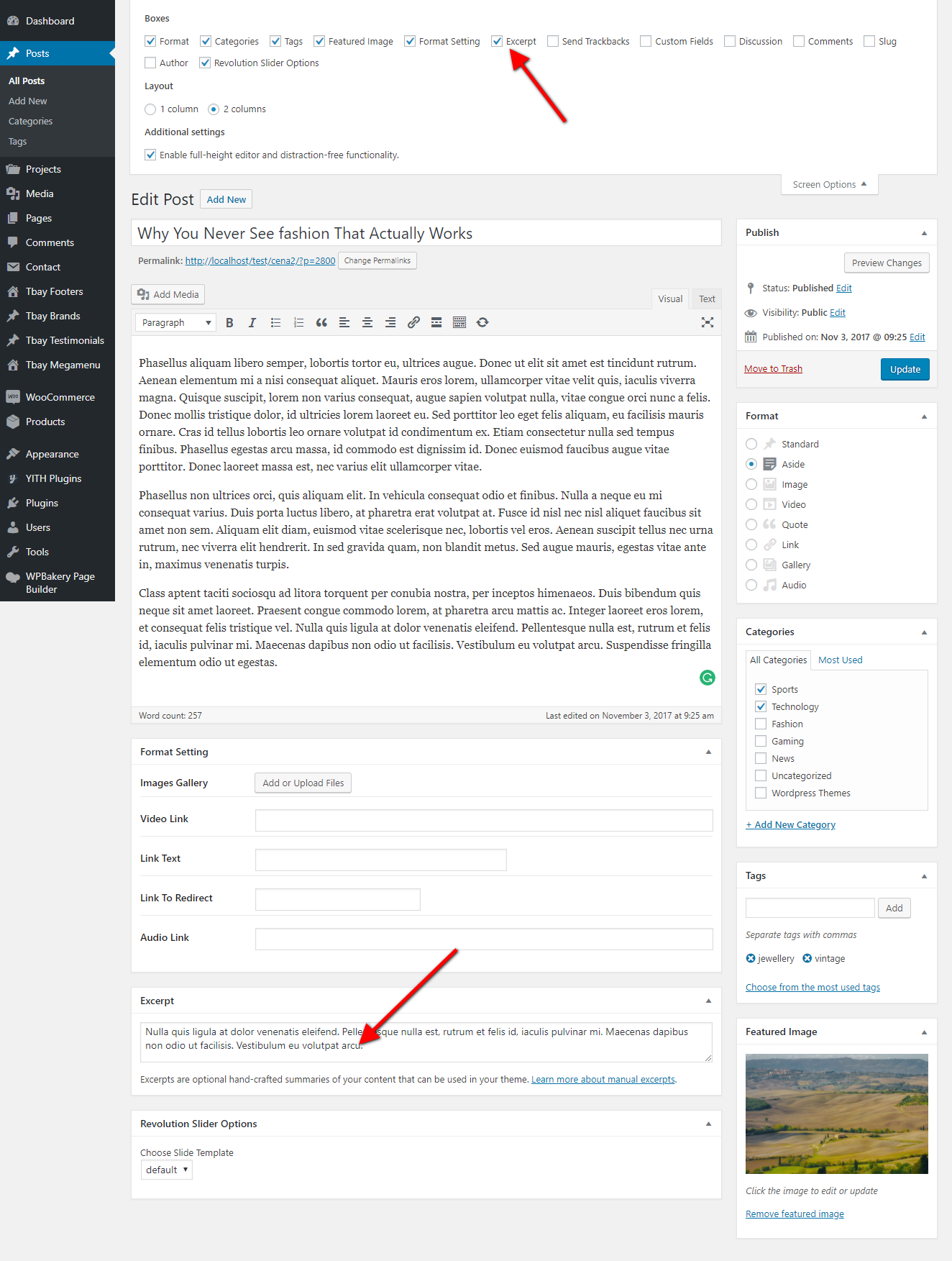This screenshot has height=1261, width=952.
Task: Click in the Video Link input field
Action: [x=484, y=820]
